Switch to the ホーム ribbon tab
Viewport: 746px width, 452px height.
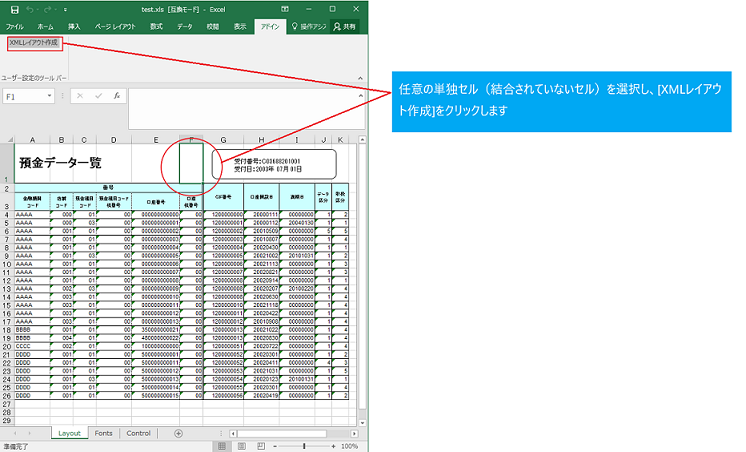(46, 27)
